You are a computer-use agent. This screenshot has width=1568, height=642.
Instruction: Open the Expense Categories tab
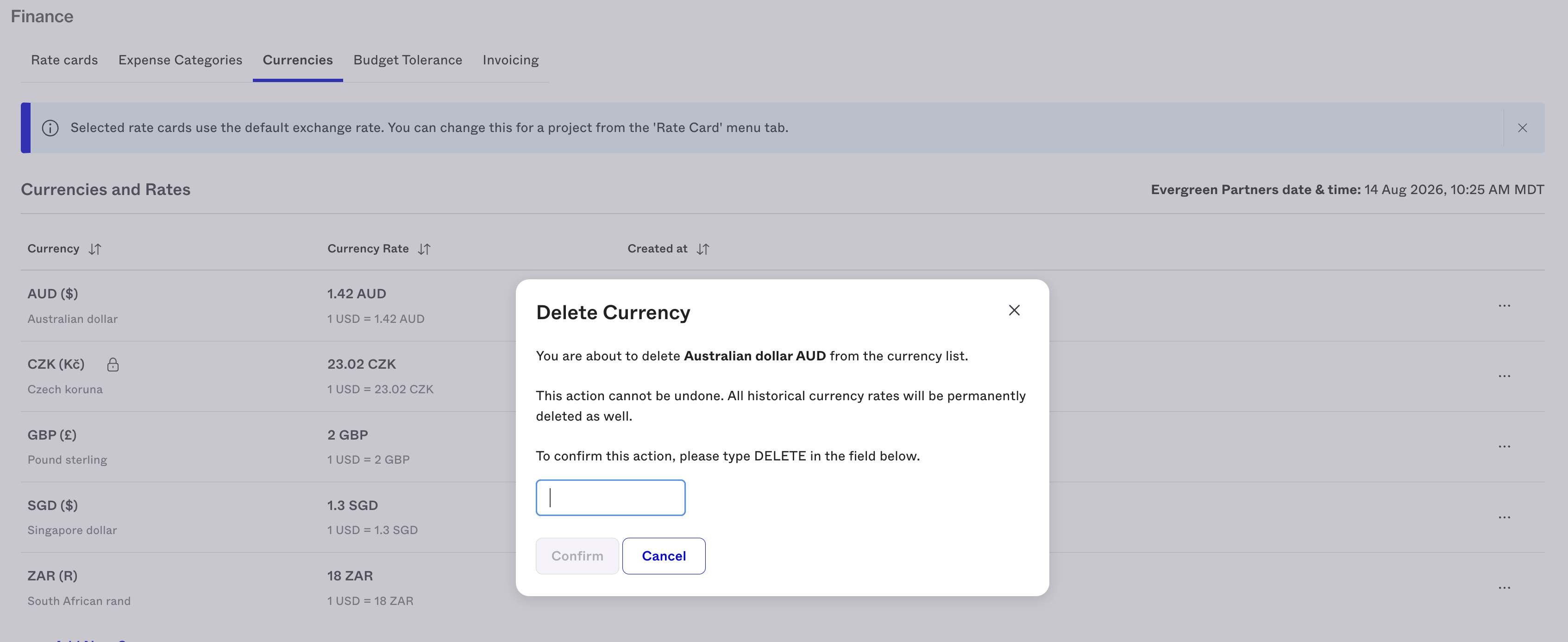pyautogui.click(x=180, y=60)
